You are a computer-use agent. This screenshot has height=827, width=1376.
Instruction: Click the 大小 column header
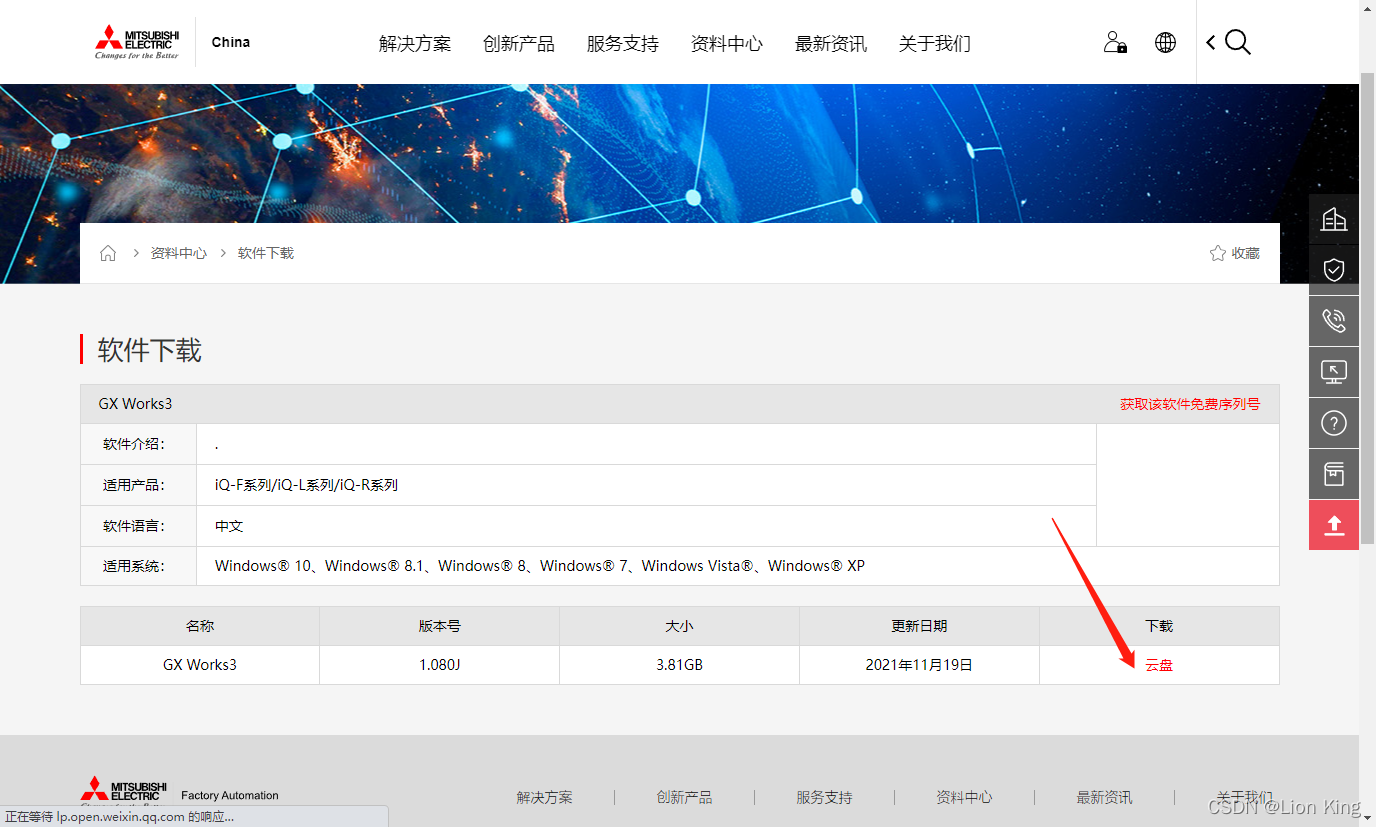coord(680,626)
